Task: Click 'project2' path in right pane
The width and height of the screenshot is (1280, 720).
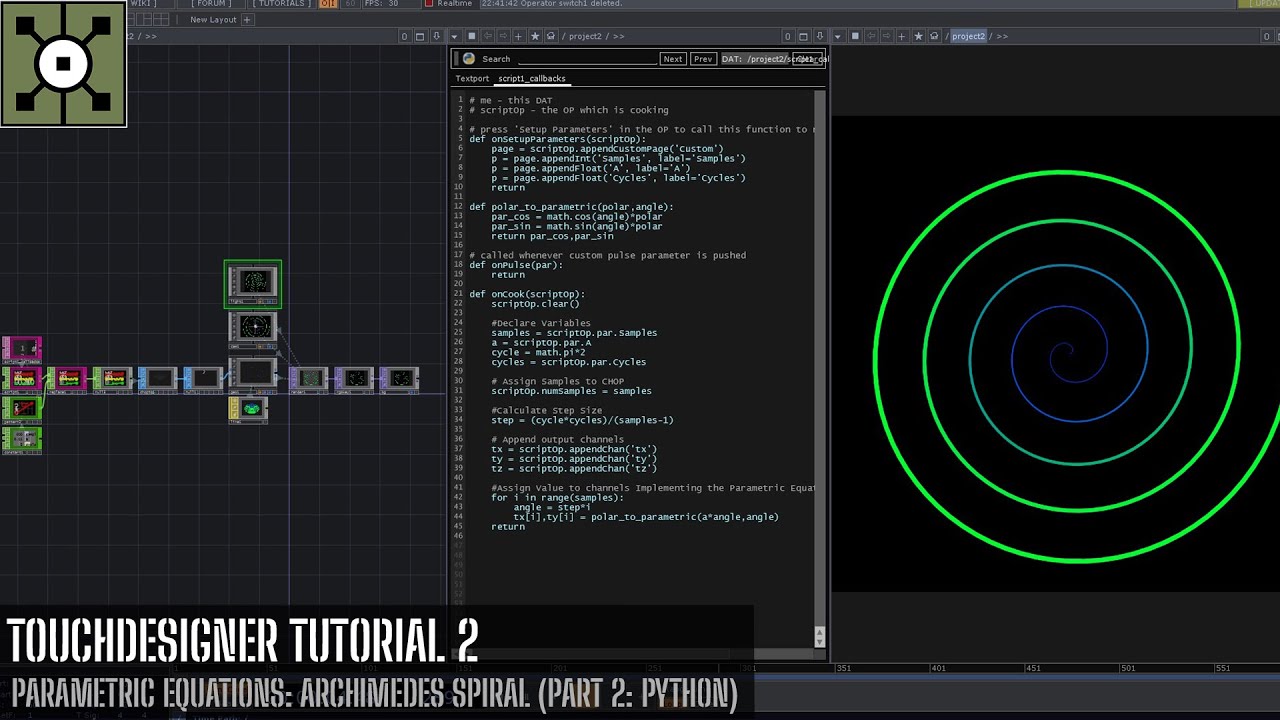Action: (x=968, y=36)
